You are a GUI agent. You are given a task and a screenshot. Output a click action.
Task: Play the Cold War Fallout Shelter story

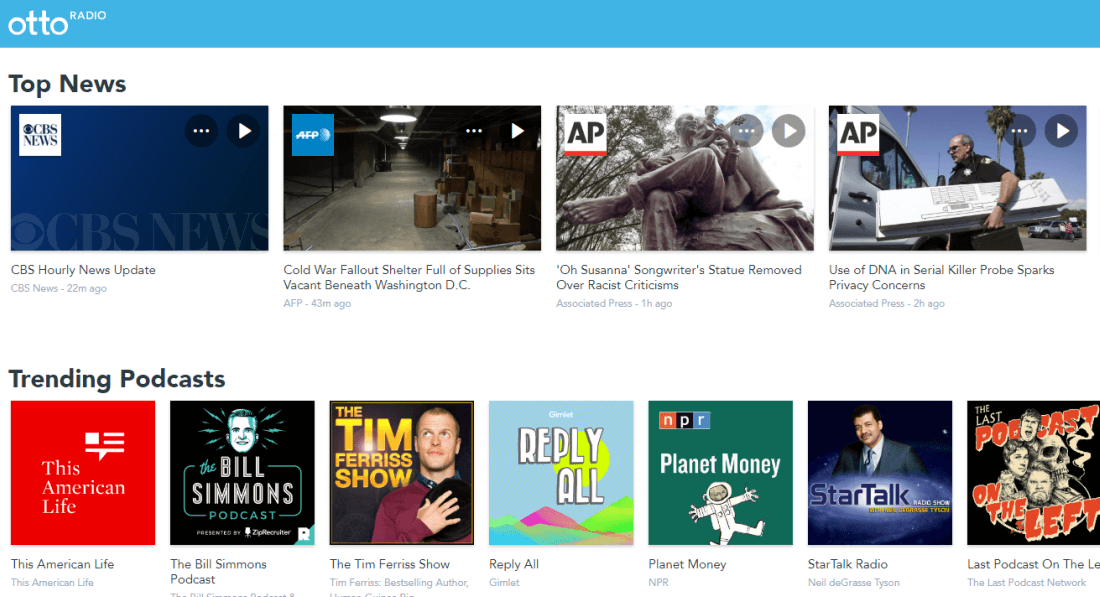[x=516, y=131]
